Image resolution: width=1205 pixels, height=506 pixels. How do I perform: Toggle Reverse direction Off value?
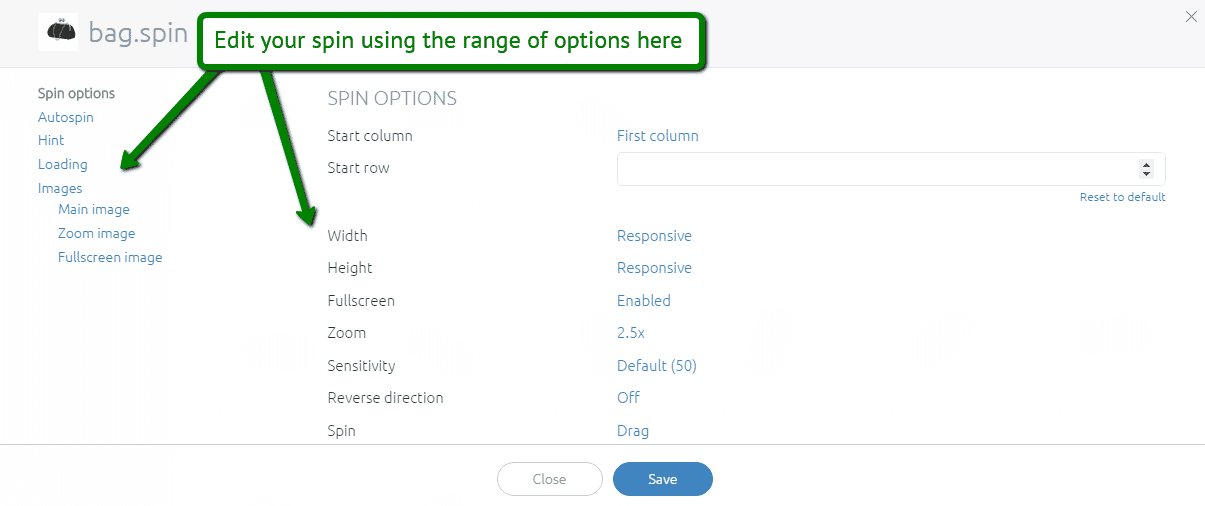tap(628, 397)
